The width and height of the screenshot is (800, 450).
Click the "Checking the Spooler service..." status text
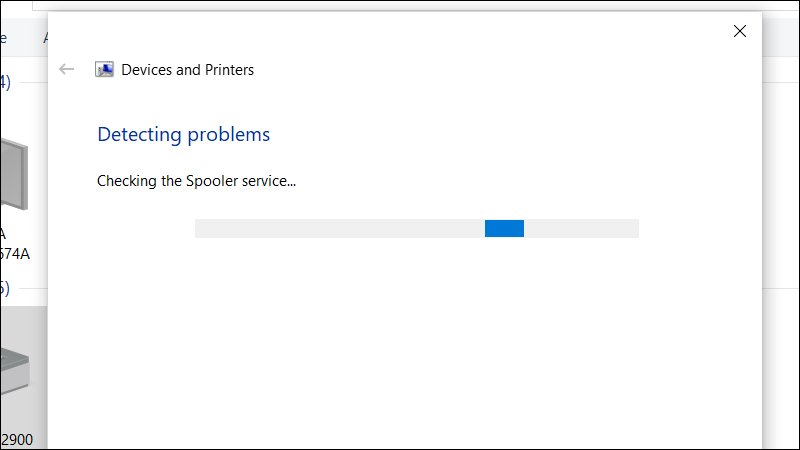click(196, 181)
